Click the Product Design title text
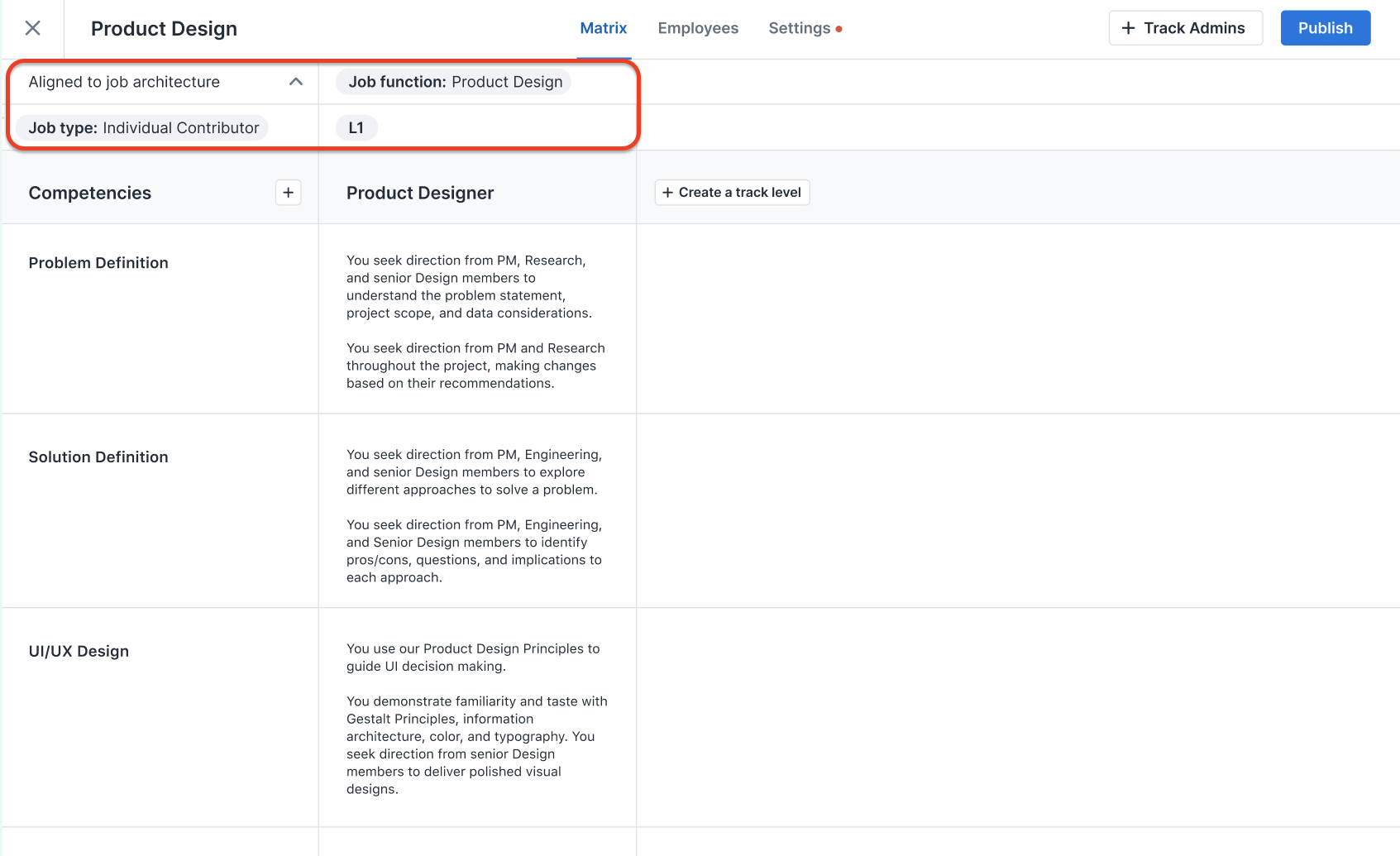The width and height of the screenshot is (1400, 856). [164, 28]
